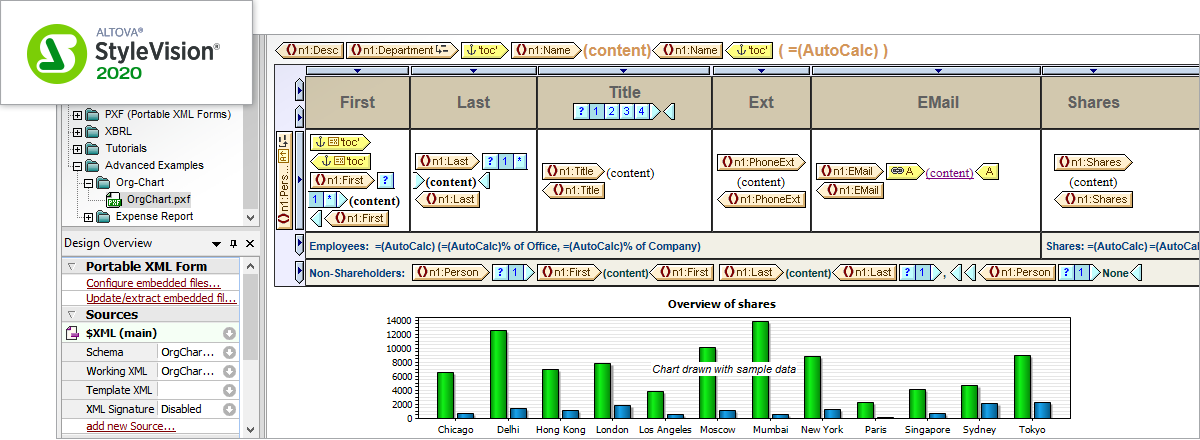This screenshot has width=1200, height=440.
Task: Click the n1:Shares opening tag
Action: click(x=1092, y=162)
